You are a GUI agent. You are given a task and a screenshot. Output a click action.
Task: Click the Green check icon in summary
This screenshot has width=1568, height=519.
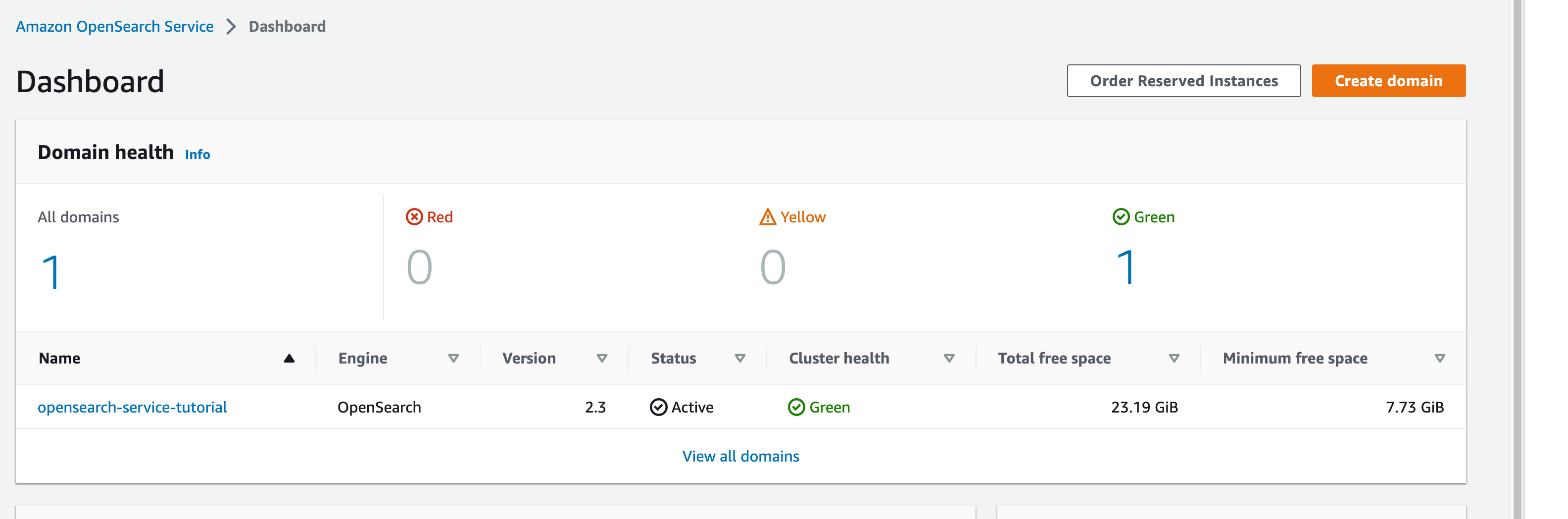tap(1121, 217)
